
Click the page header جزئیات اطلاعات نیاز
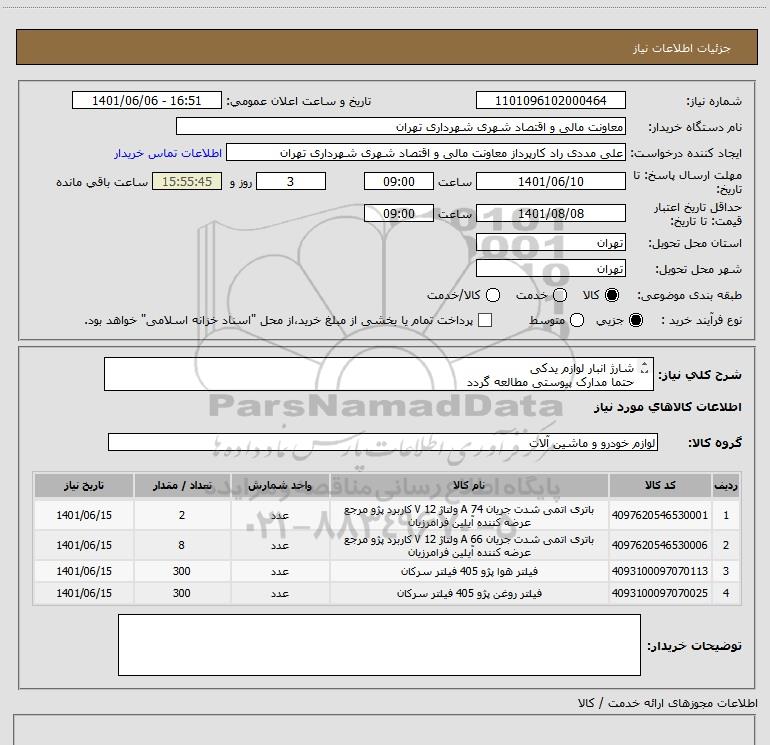(x=682, y=48)
